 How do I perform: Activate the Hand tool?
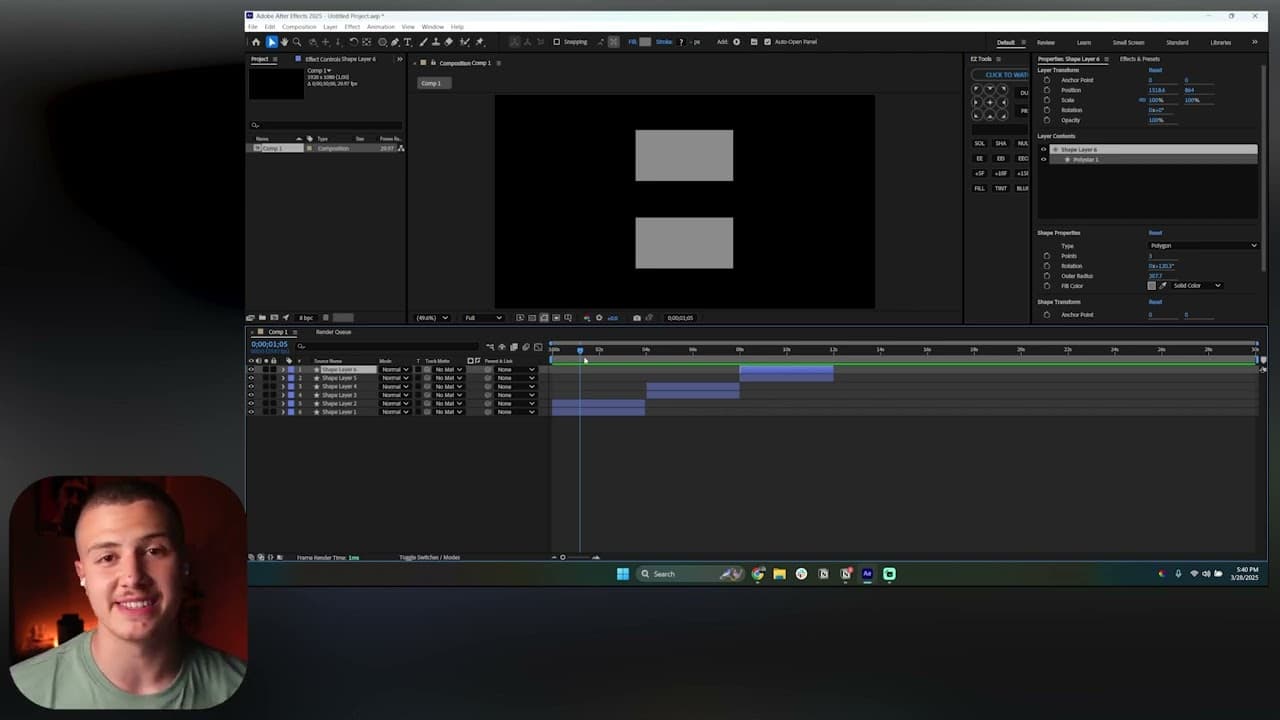tap(283, 42)
